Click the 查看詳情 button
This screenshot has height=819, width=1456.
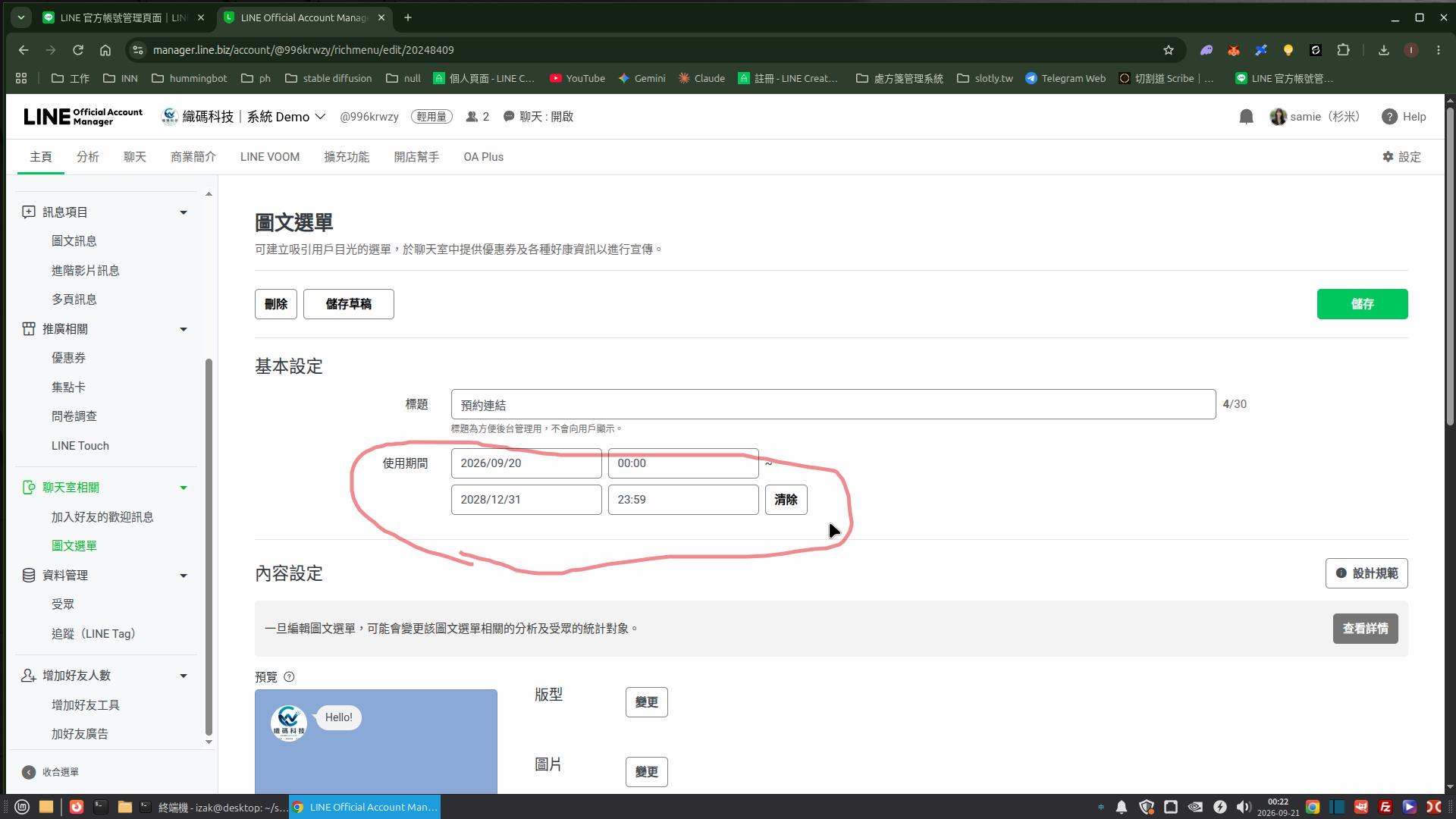(x=1366, y=629)
